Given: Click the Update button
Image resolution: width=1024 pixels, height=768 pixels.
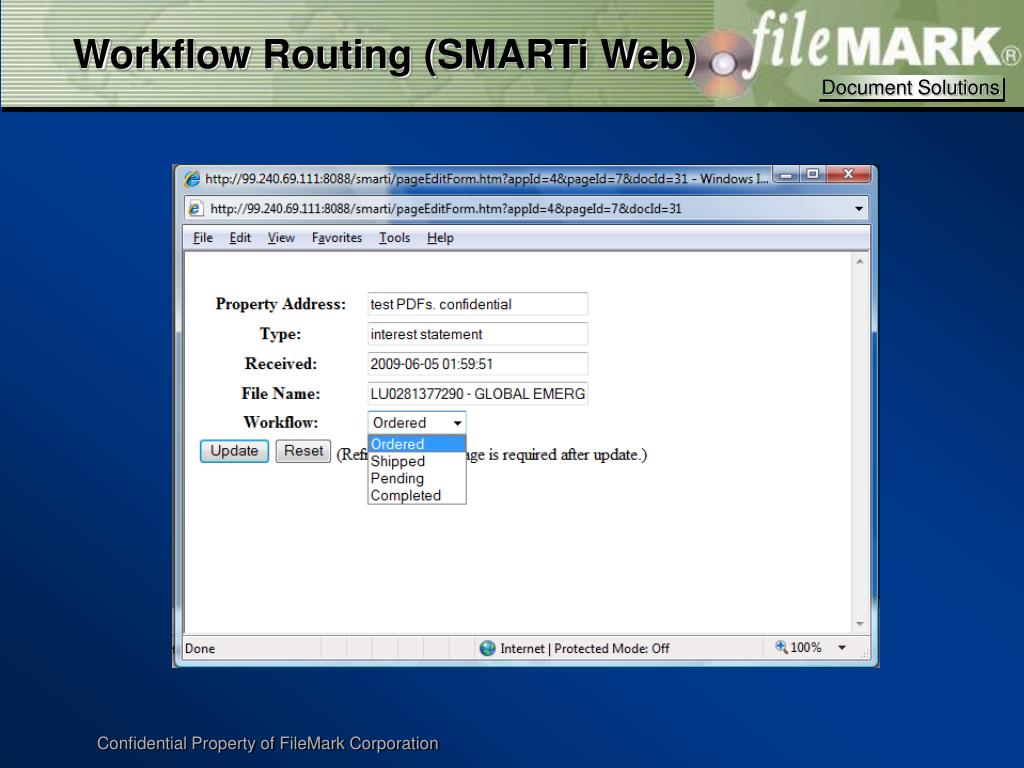Looking at the screenshot, I should pyautogui.click(x=234, y=451).
